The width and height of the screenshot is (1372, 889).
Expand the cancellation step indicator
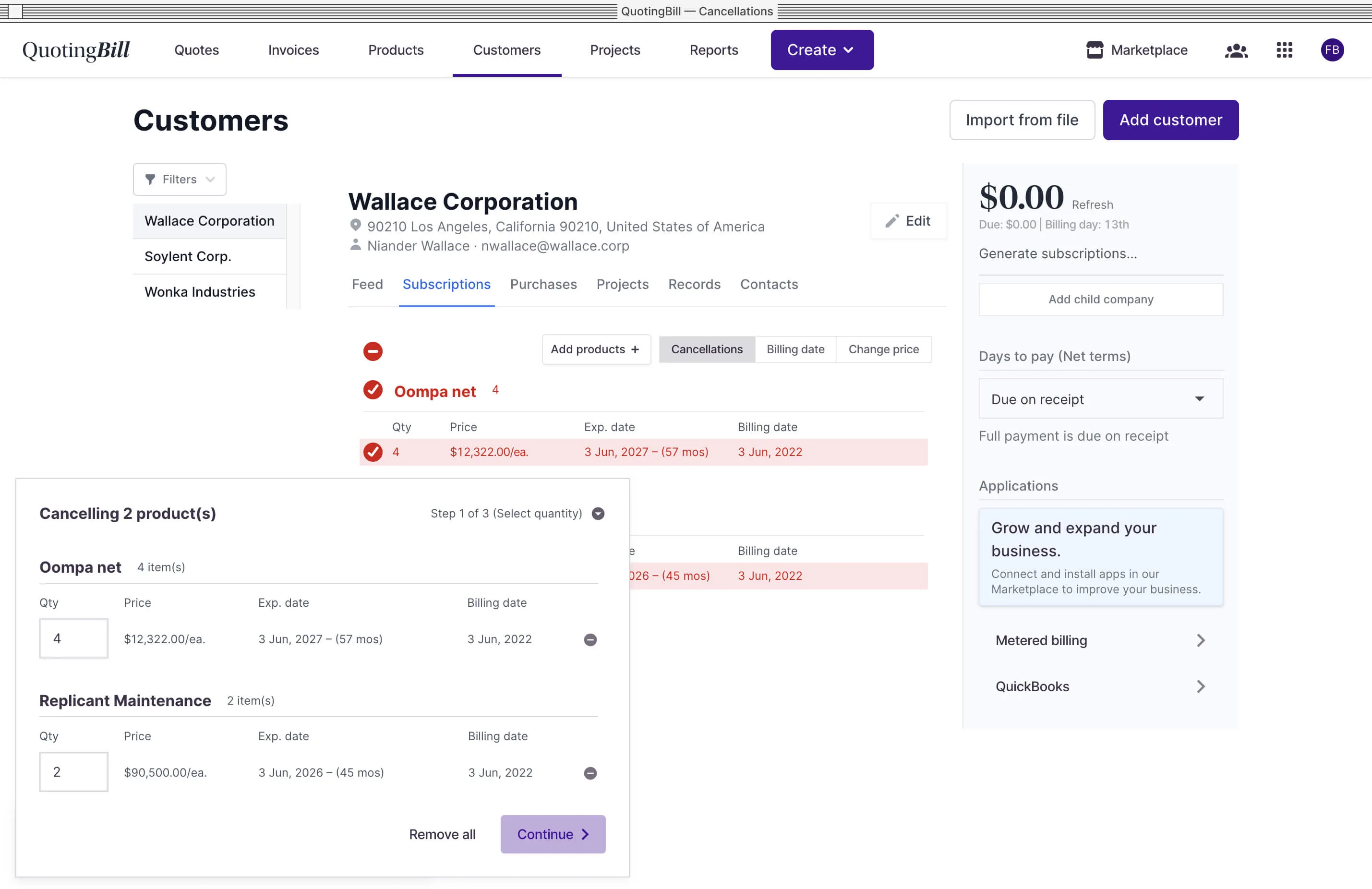[598, 513]
